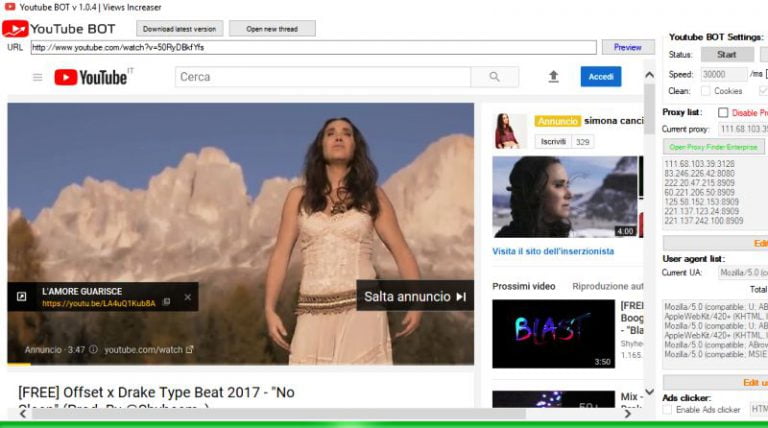Click Download latest version button
Viewport: 768px width, 428px height.
(x=179, y=29)
